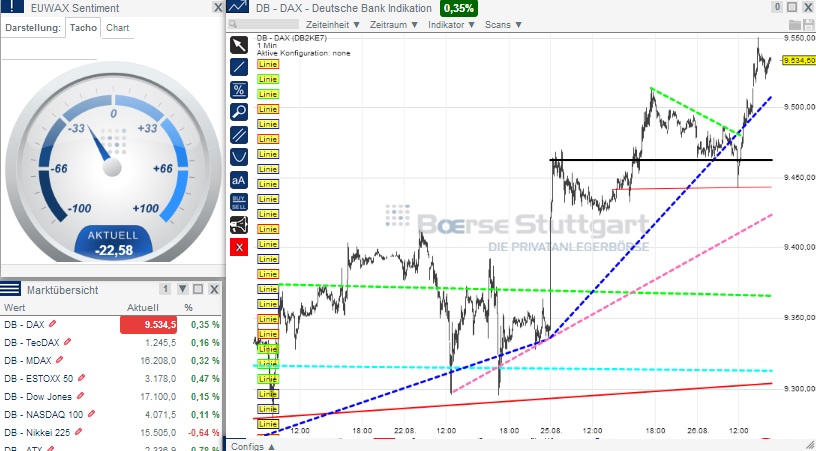
Task: Open the Zeiteinheit dropdown
Action: click(333, 24)
